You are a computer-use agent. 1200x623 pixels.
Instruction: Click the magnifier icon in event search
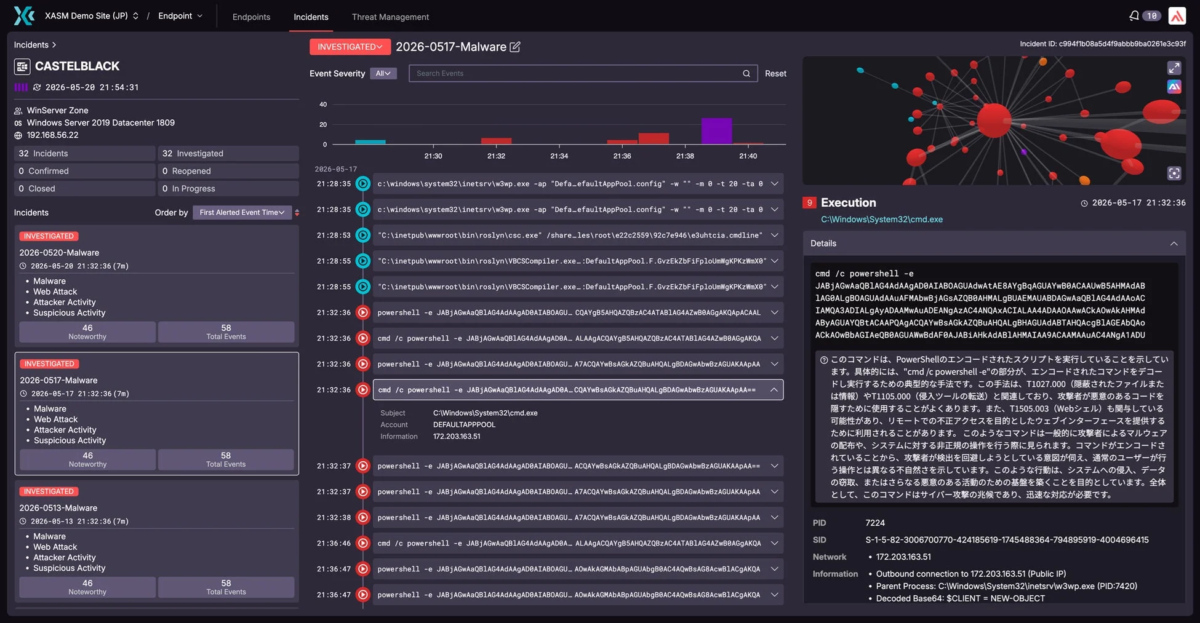(x=747, y=73)
